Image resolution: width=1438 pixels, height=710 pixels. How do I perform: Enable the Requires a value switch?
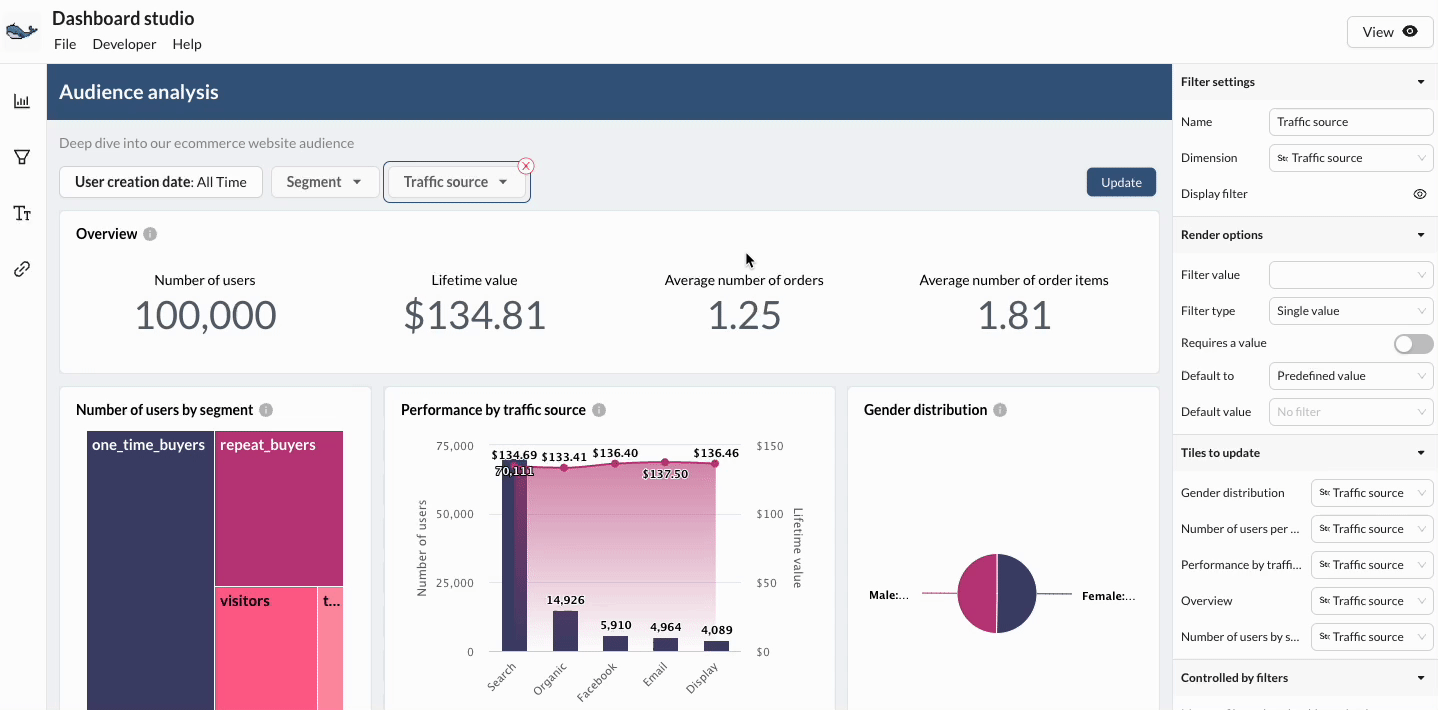[1413, 344]
